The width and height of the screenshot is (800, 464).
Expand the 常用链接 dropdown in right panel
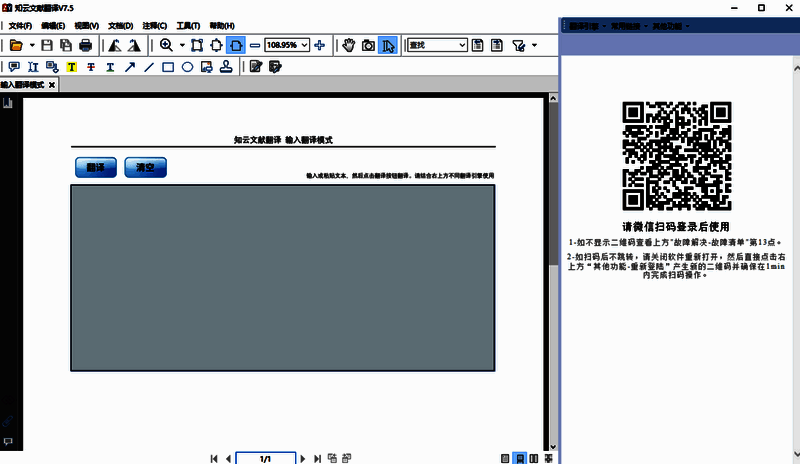coord(629,26)
